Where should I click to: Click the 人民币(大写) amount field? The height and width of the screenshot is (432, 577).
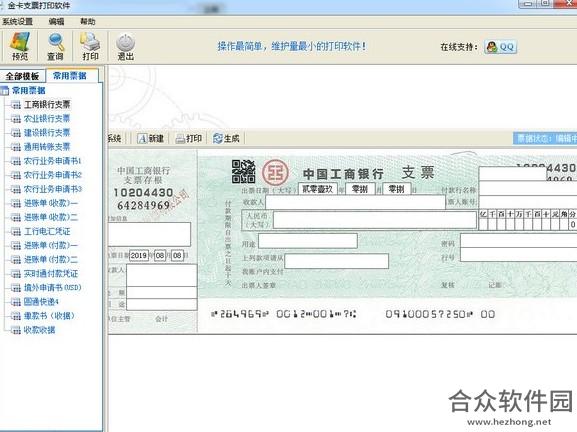375,220
